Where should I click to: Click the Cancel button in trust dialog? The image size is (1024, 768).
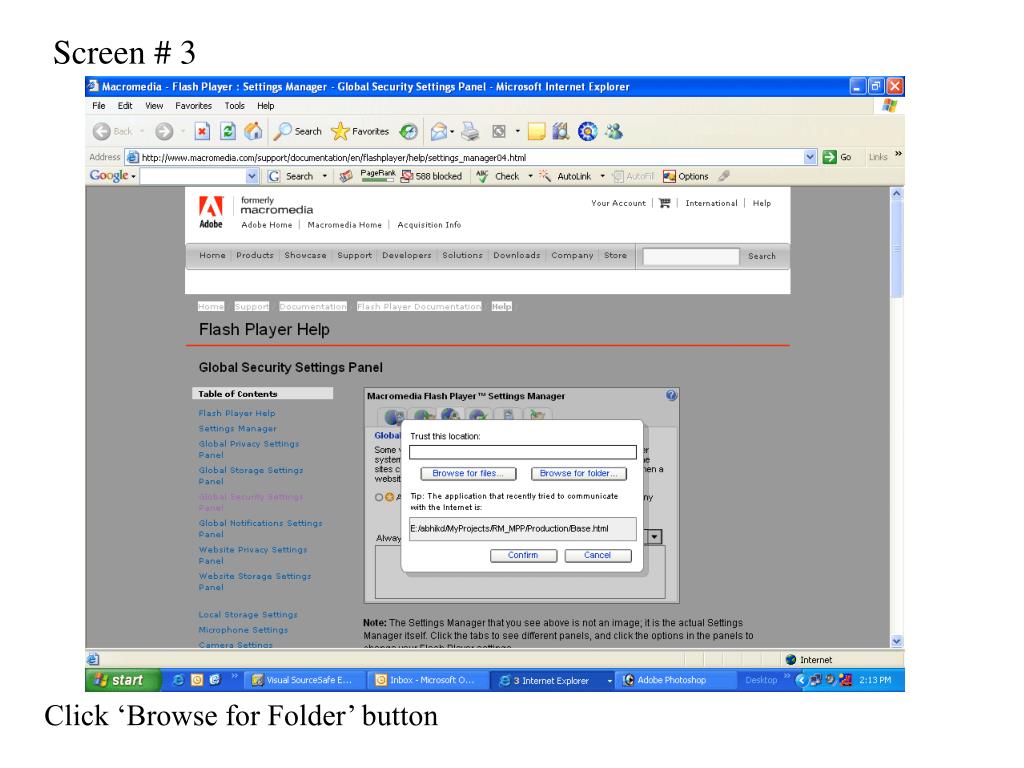pos(598,556)
